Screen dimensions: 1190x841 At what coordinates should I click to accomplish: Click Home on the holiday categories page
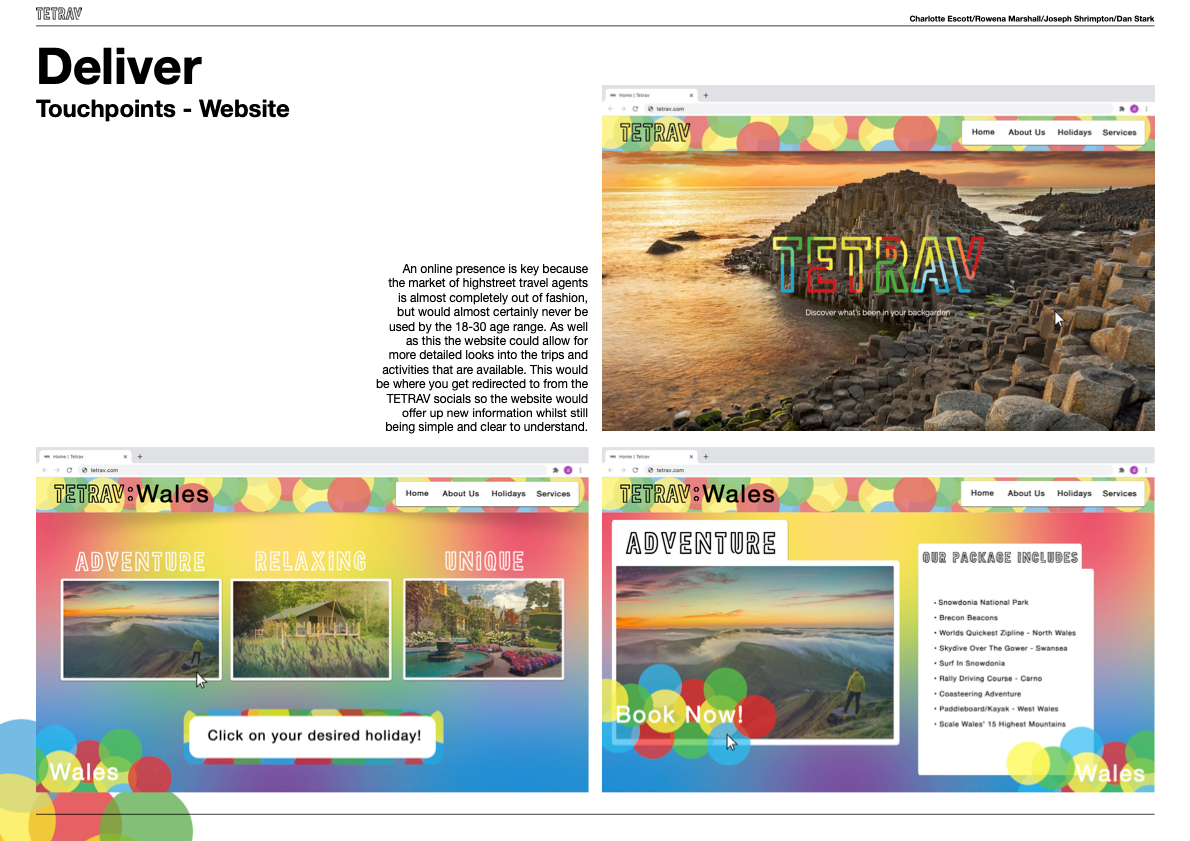417,493
